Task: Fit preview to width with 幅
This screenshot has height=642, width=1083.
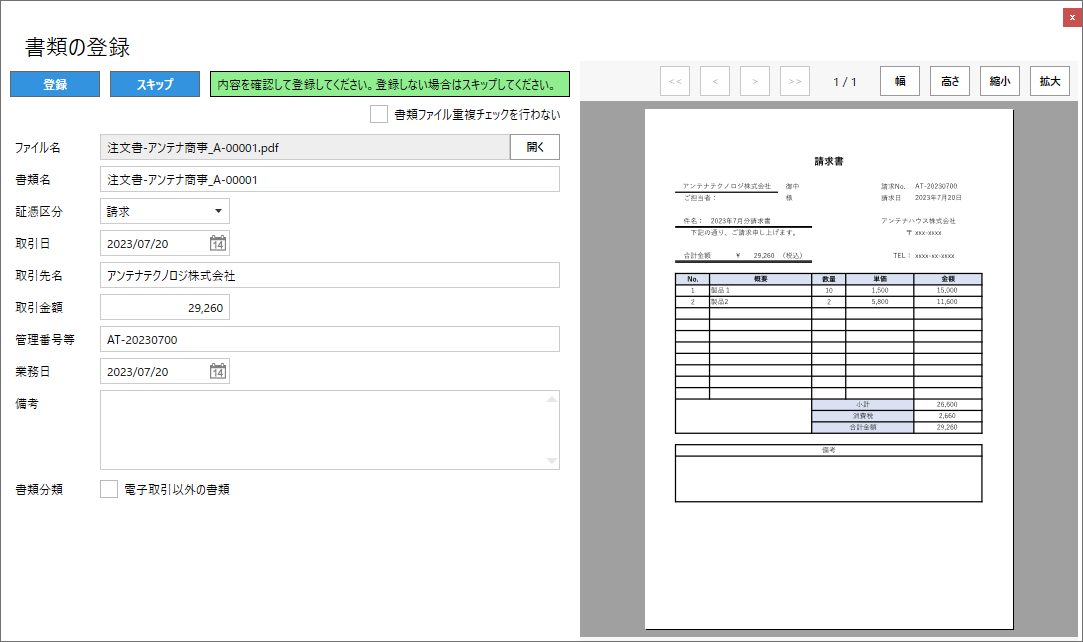Action: pos(900,82)
